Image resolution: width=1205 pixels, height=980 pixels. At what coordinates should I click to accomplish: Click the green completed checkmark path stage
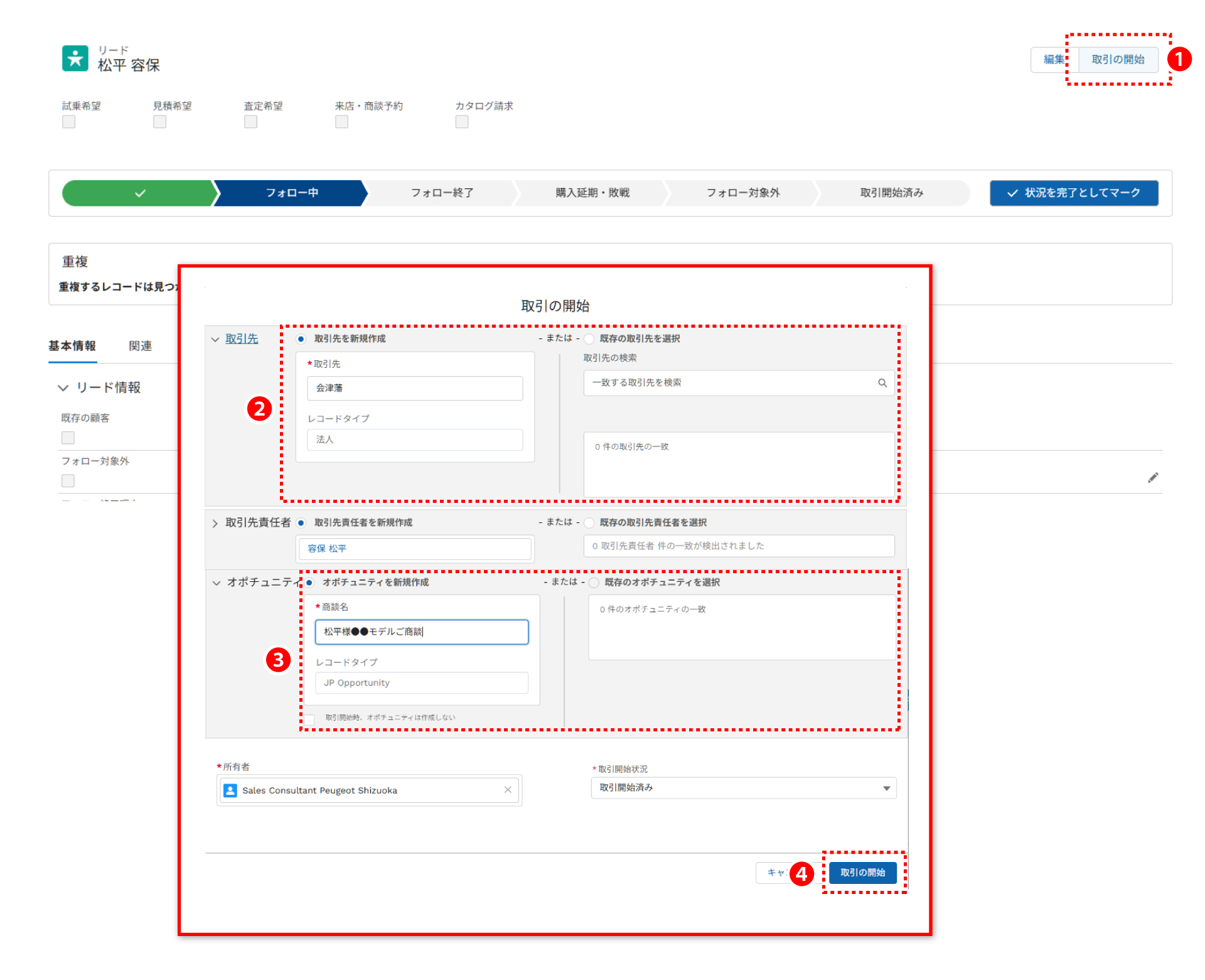[139, 193]
